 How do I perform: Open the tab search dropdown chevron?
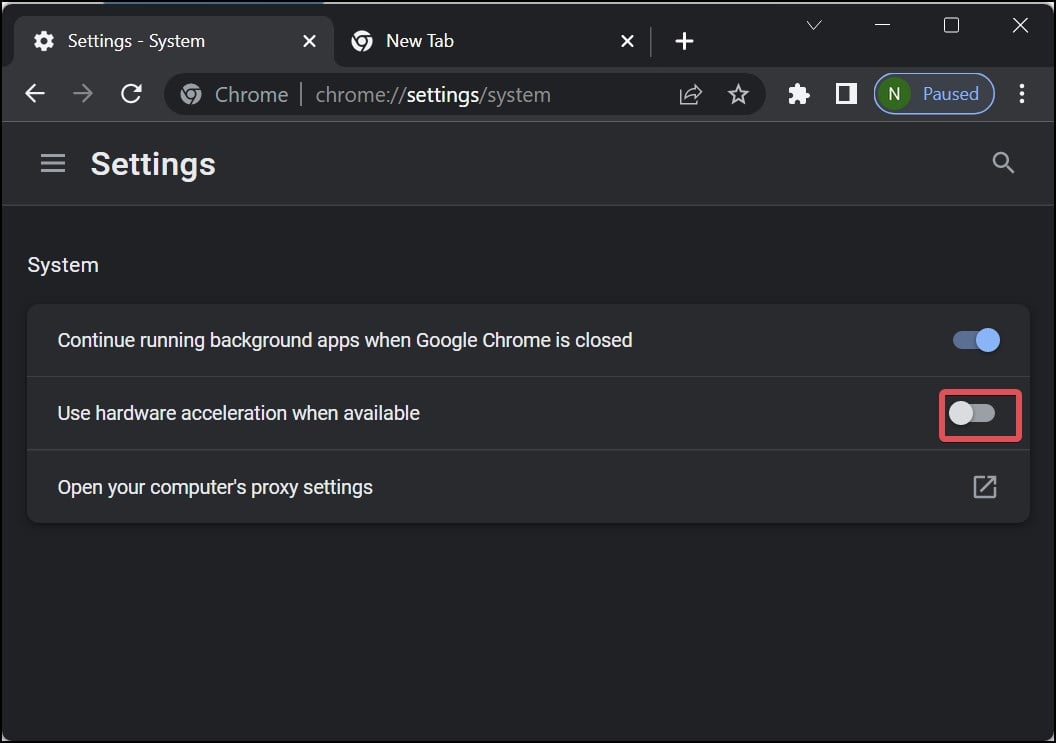click(x=814, y=26)
